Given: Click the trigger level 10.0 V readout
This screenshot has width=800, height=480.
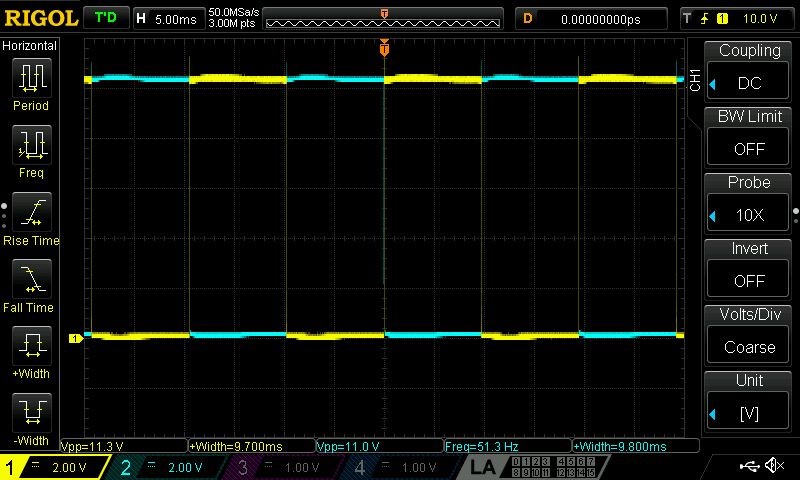Looking at the screenshot, I should click(760, 19).
